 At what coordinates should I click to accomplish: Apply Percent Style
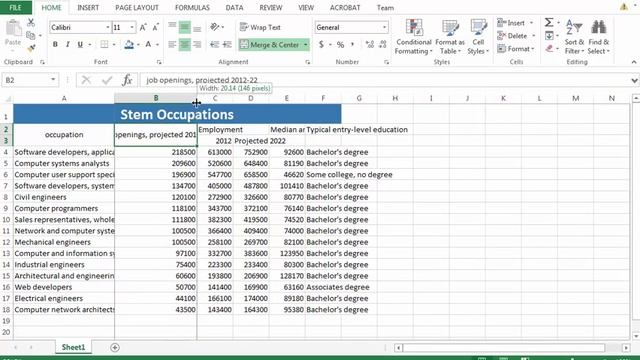[340, 44]
